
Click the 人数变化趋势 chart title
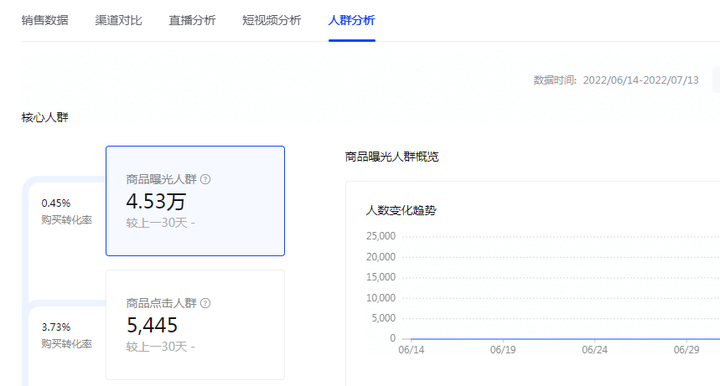click(x=401, y=211)
